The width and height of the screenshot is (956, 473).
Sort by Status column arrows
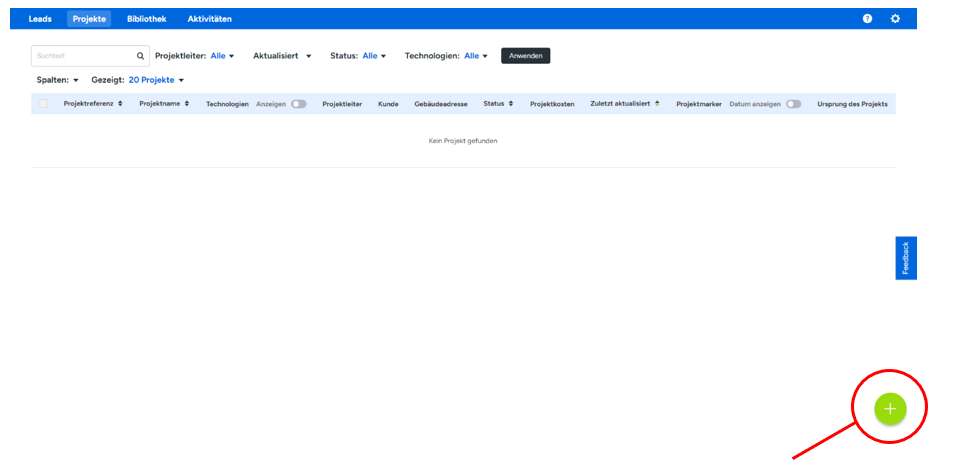(511, 103)
